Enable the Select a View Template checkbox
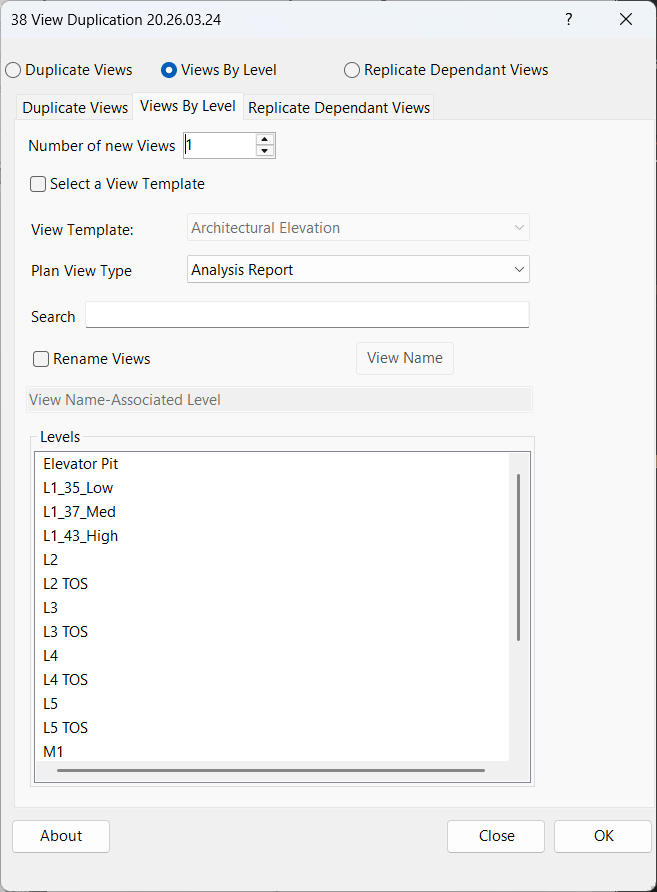The image size is (657, 892). (x=37, y=184)
